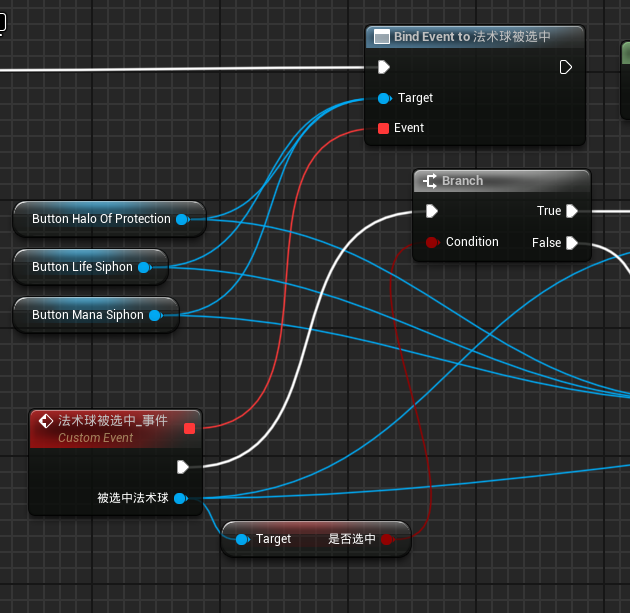Screen dimensions: 630x613
Task: Click the Branch False output pin
Action: point(572,243)
